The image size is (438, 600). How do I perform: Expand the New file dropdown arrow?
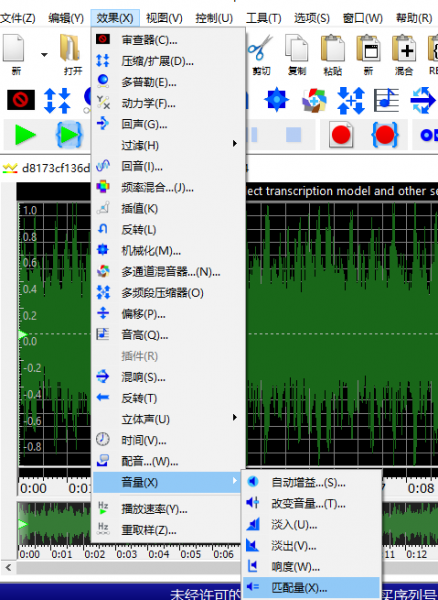44,55
